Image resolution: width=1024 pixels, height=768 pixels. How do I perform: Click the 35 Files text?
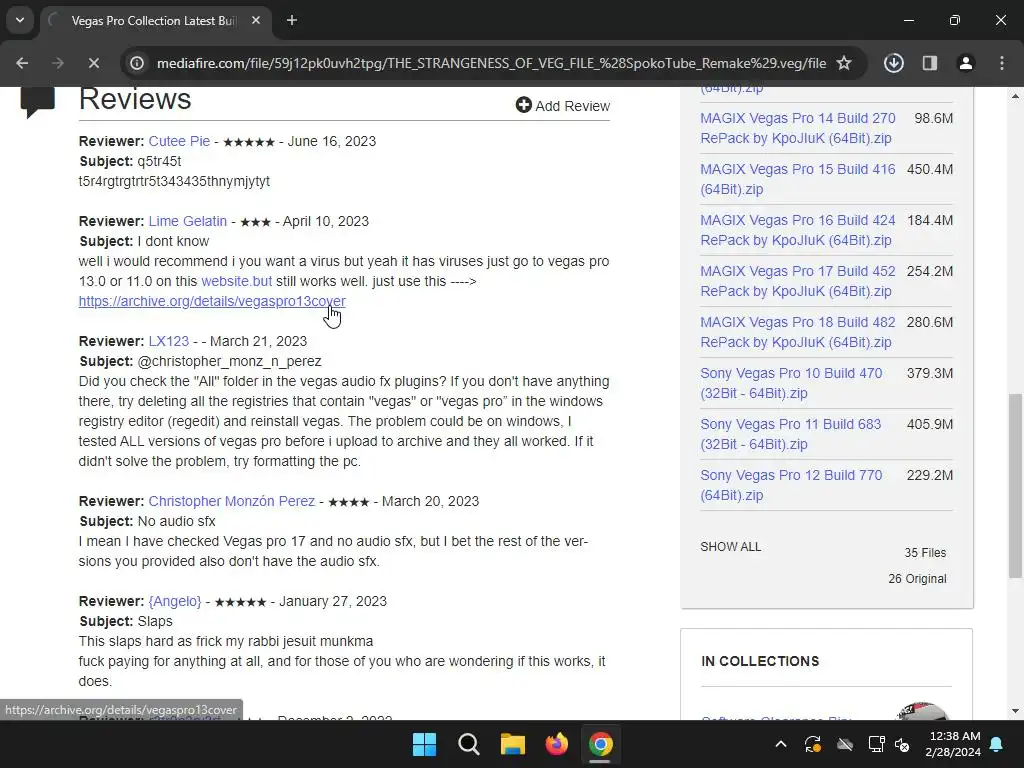click(x=925, y=552)
